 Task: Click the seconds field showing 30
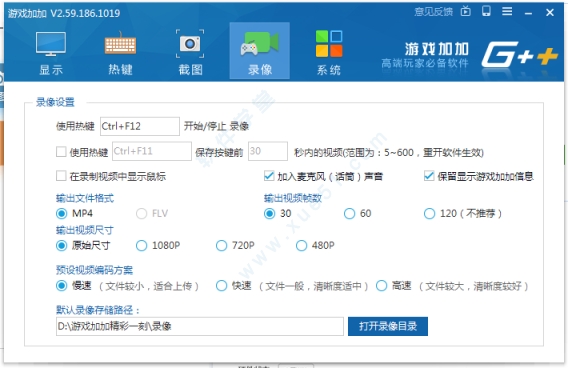point(268,151)
